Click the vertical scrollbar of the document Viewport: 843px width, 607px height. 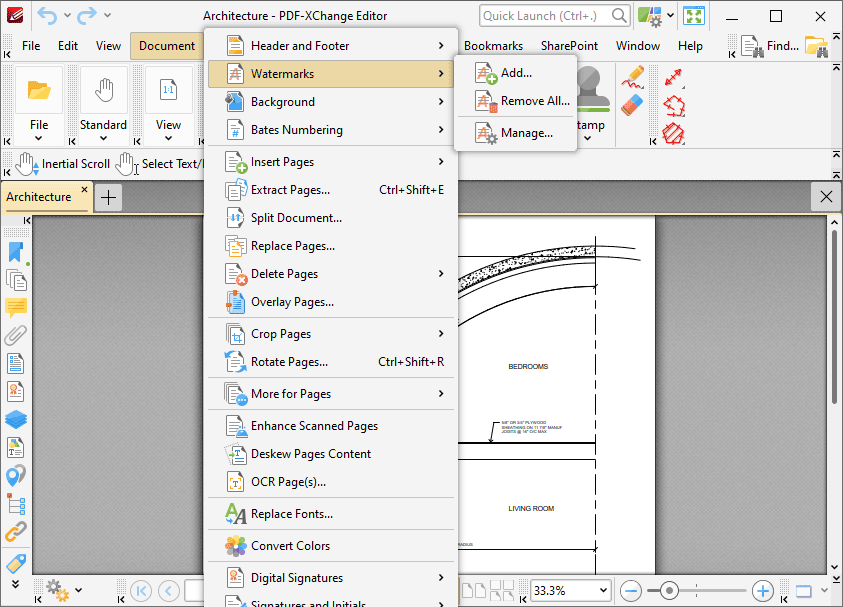(x=834, y=317)
